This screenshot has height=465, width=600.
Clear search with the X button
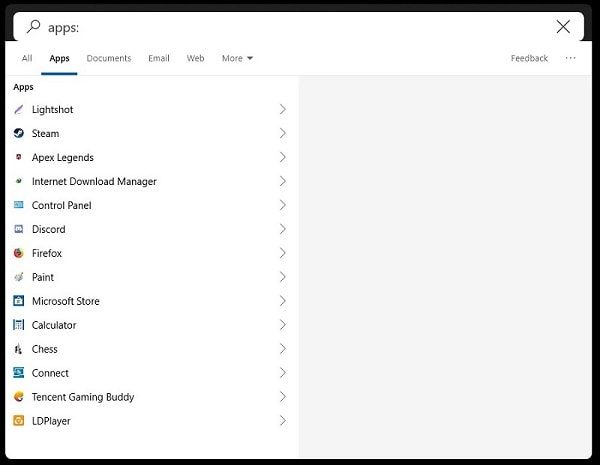(x=563, y=27)
